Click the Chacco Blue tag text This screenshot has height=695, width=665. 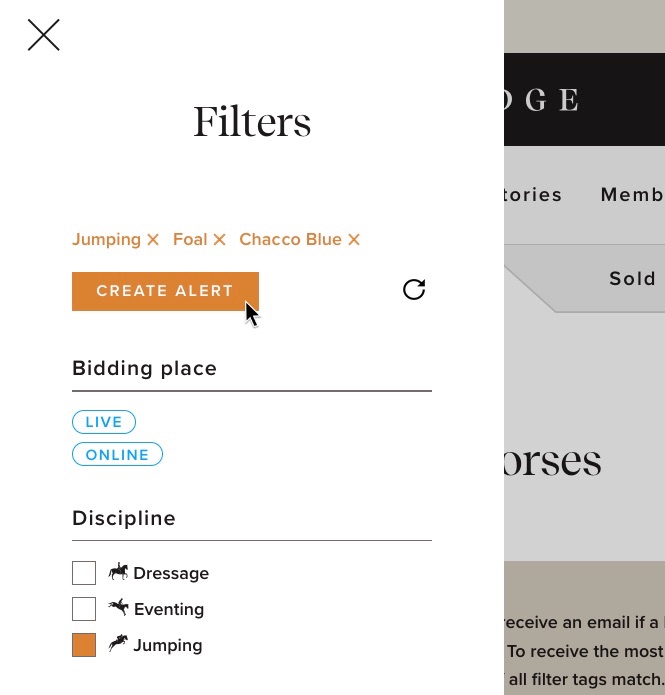tap(290, 239)
